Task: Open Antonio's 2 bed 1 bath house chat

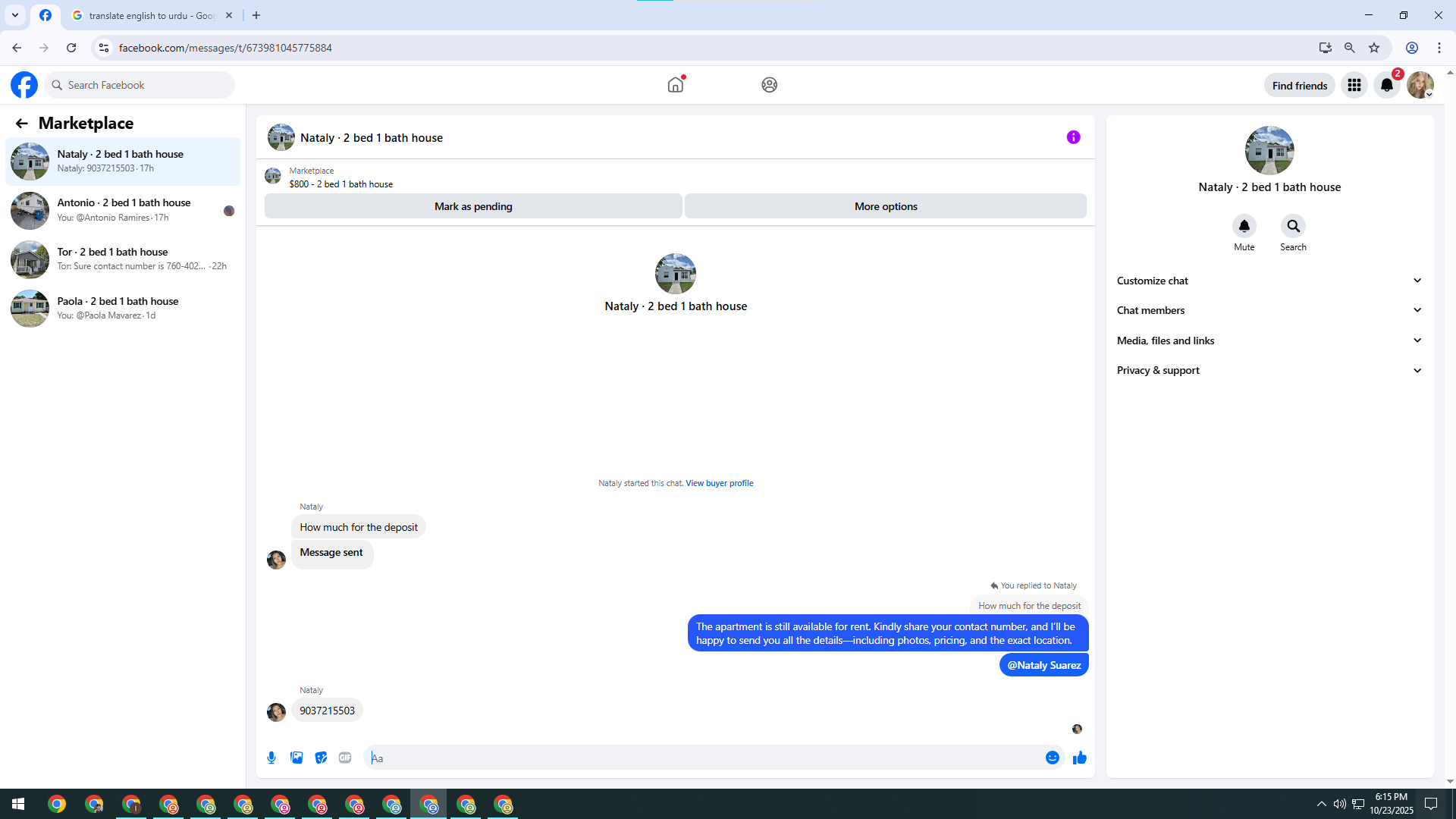Action: (x=123, y=210)
